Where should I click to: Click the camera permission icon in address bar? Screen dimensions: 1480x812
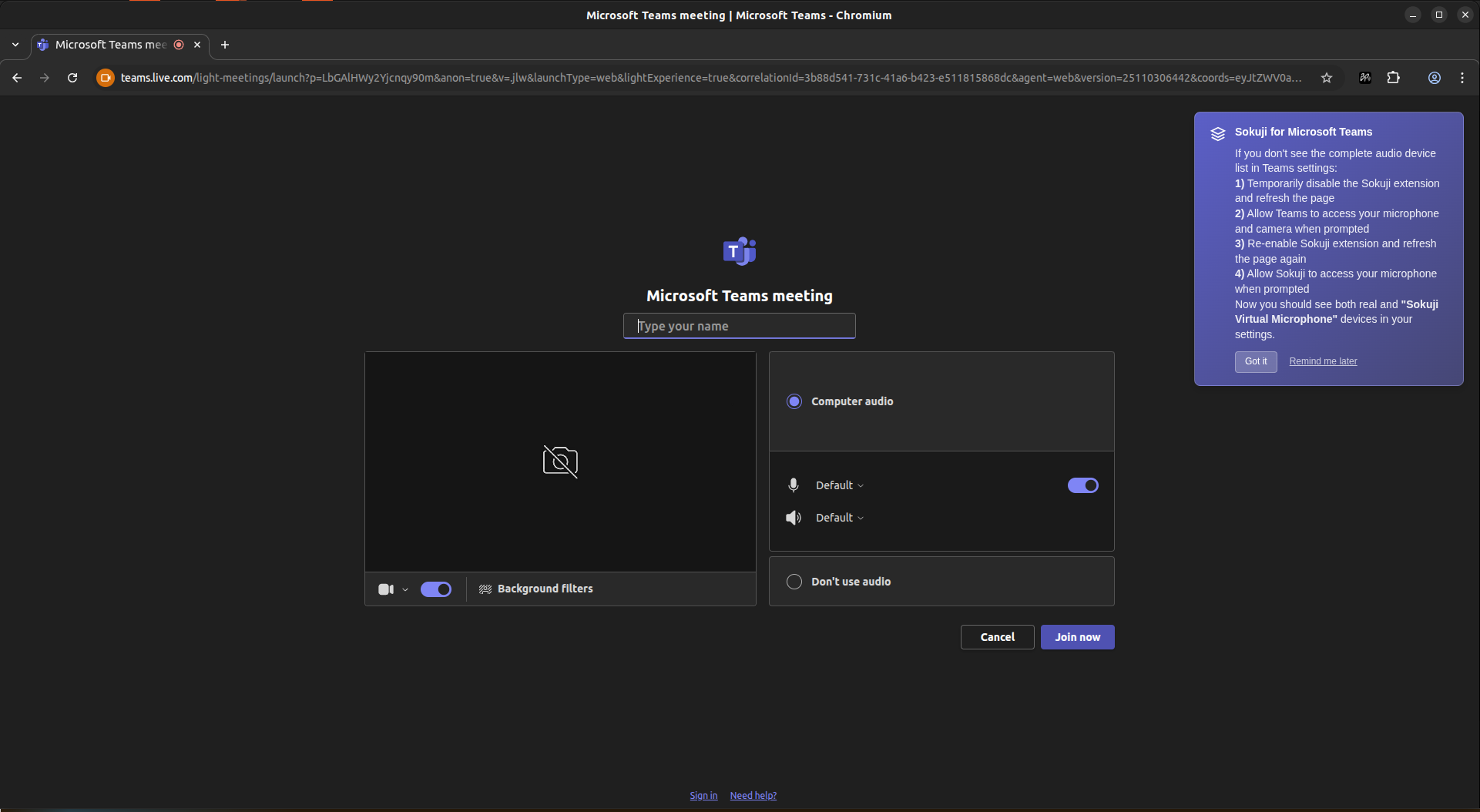[106, 78]
